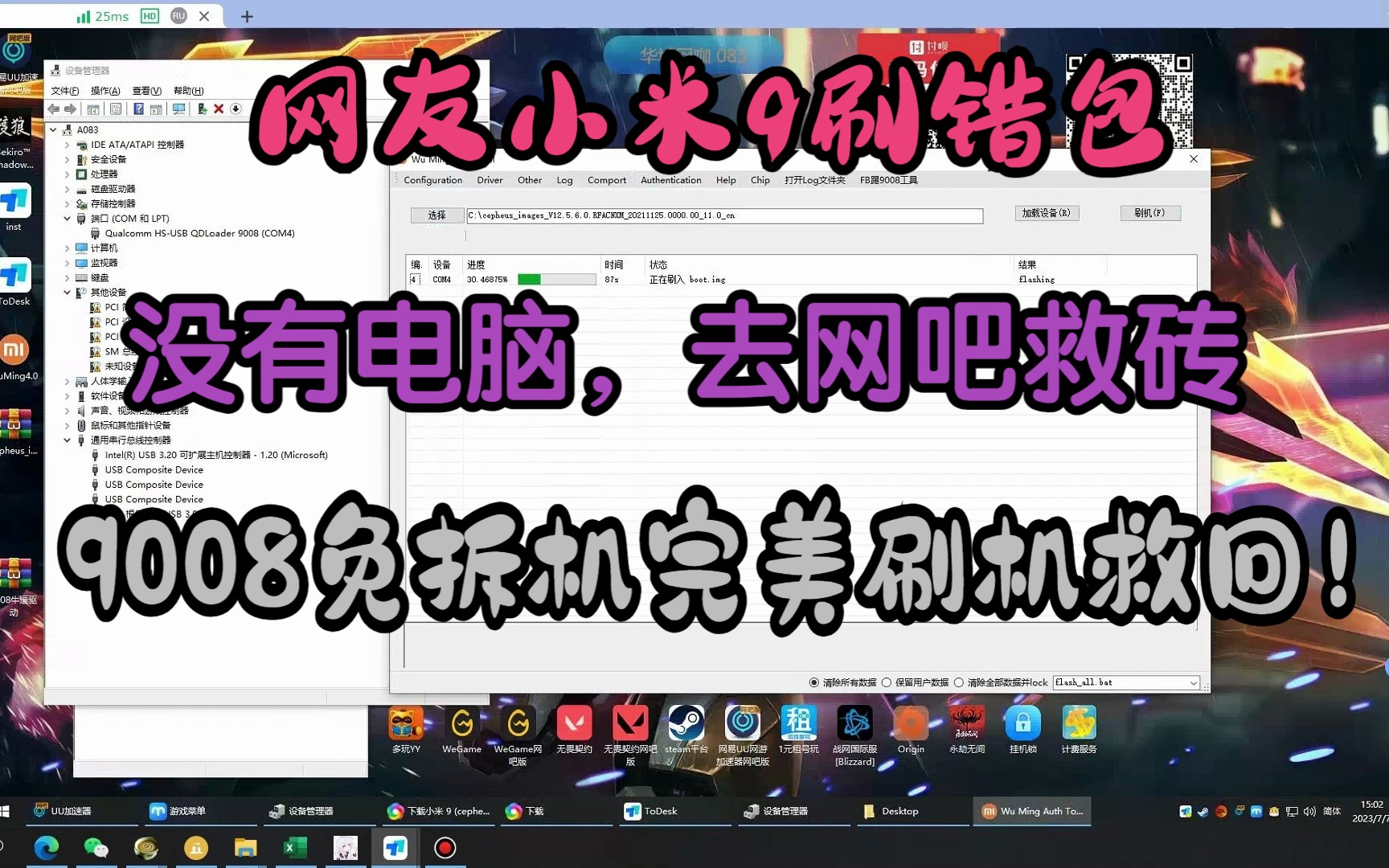Select the 清除所有数据 radio option
1389x868 pixels.
click(x=813, y=682)
